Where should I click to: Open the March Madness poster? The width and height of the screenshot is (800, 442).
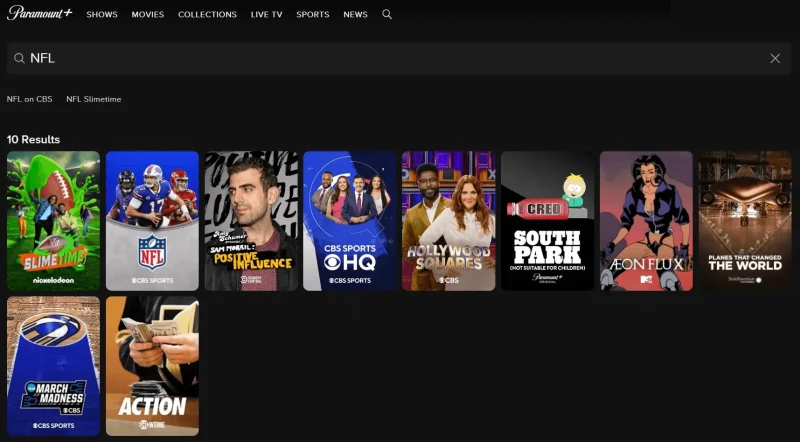coord(53,366)
